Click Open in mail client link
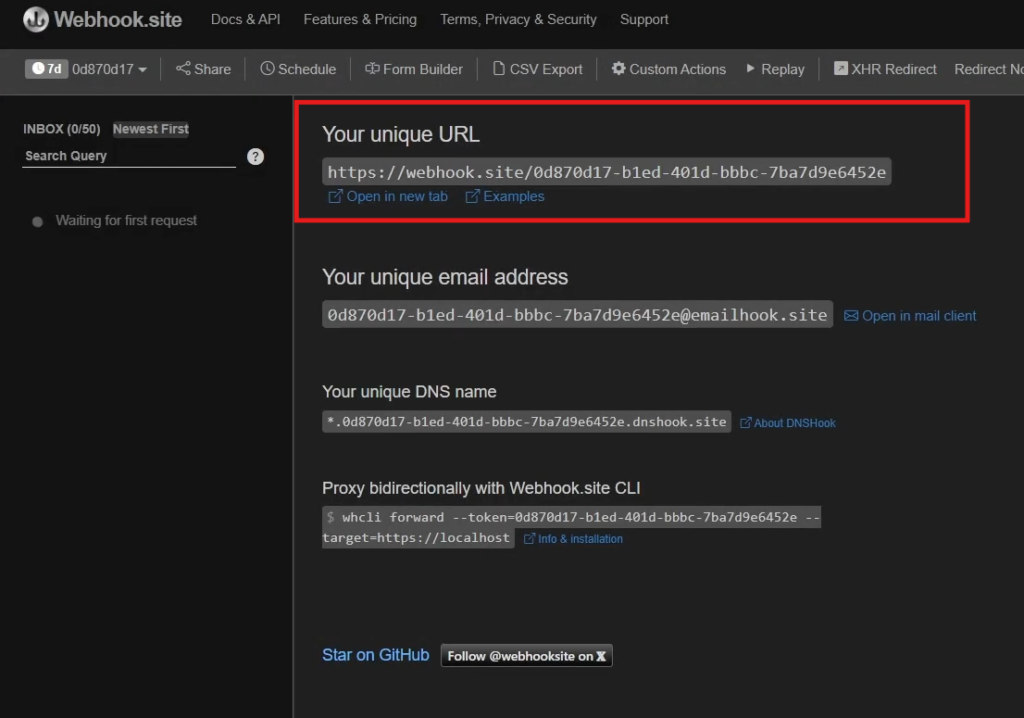Viewport: 1024px width, 718px height. (x=910, y=315)
